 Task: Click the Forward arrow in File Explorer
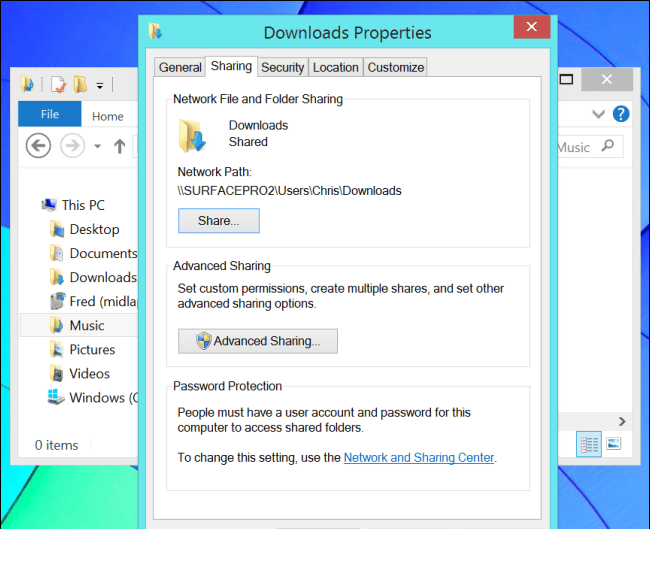pos(72,147)
